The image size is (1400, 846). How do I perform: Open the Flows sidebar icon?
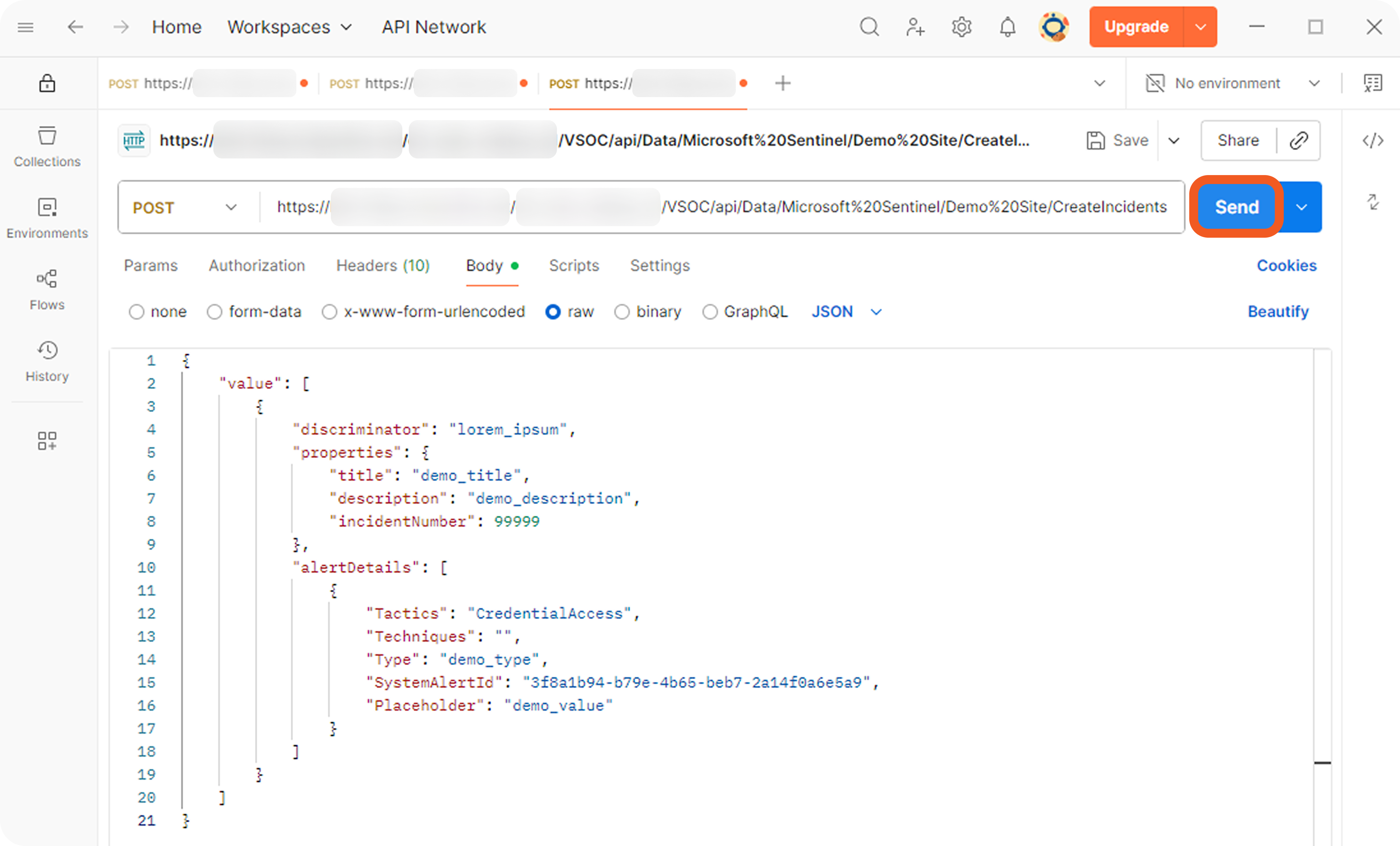(47, 289)
